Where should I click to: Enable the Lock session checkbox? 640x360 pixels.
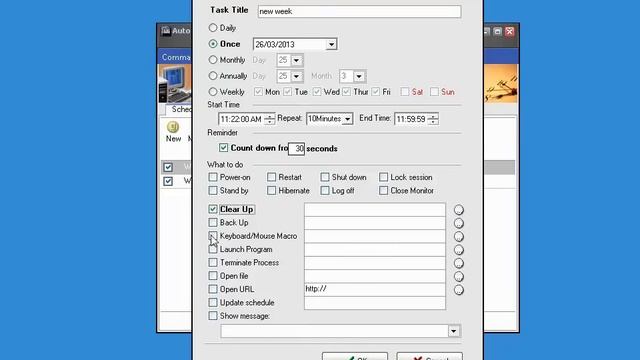[x=383, y=177]
